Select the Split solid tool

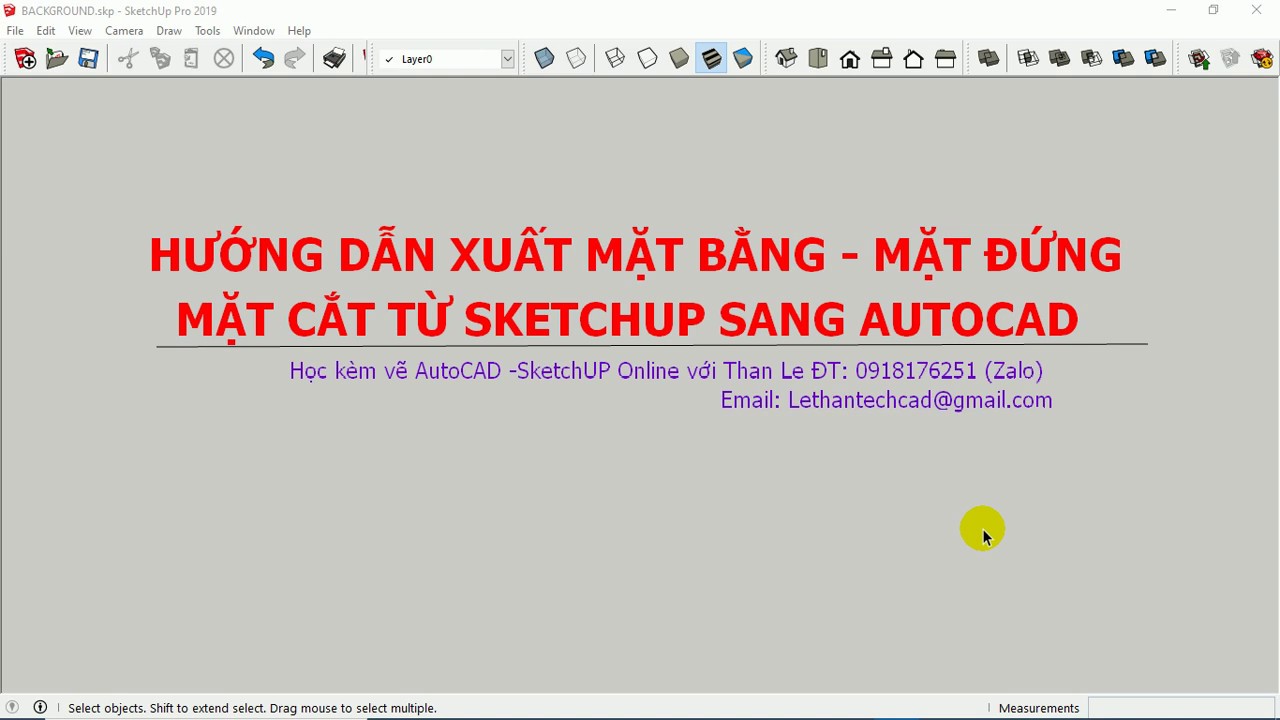(x=1156, y=59)
